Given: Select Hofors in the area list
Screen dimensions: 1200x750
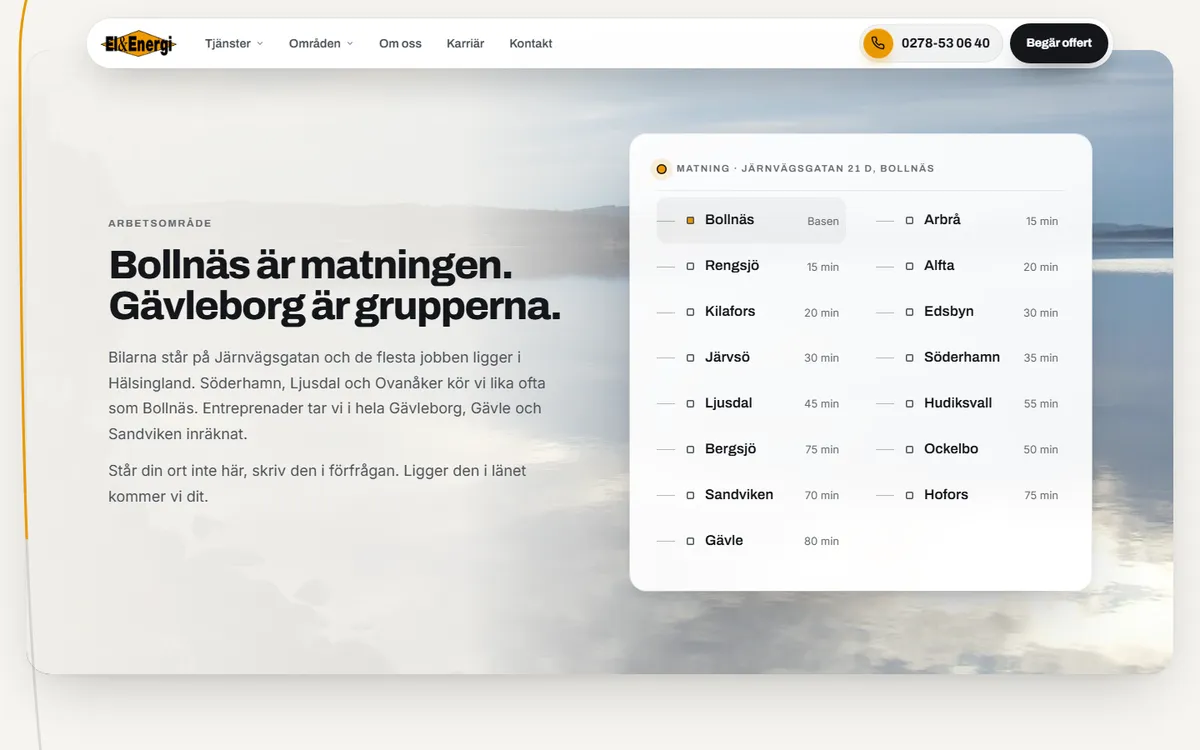Looking at the screenshot, I should [x=970, y=495].
